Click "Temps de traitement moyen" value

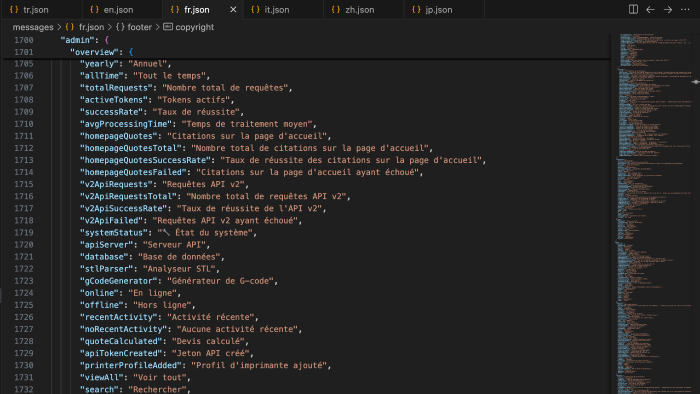coord(246,124)
